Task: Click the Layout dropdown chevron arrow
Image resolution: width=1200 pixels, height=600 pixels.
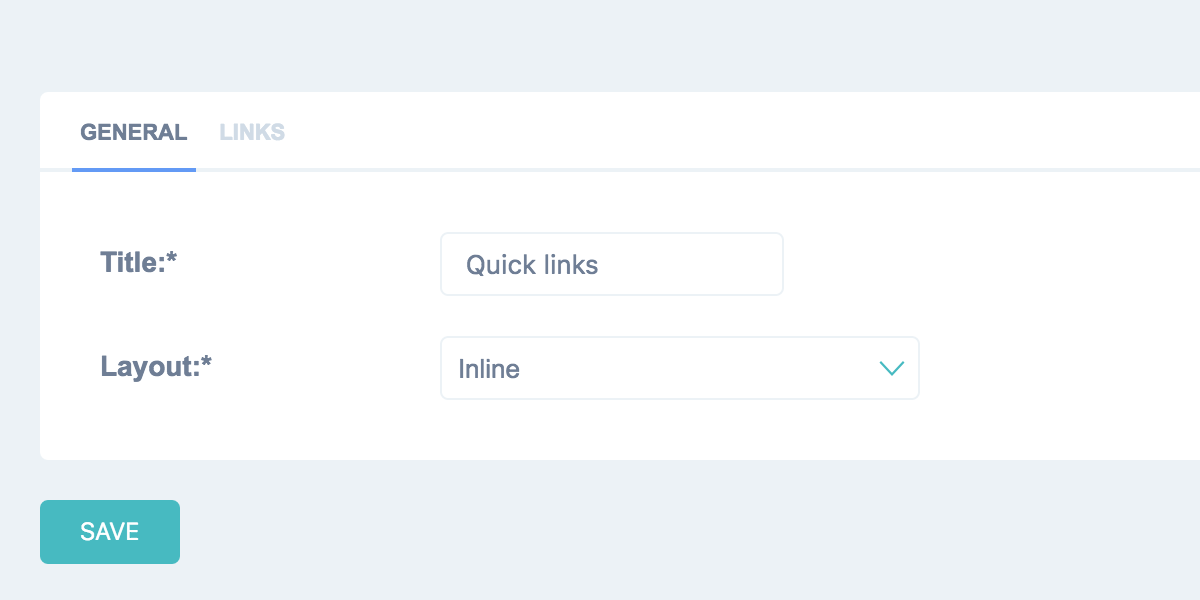Action: (891, 368)
